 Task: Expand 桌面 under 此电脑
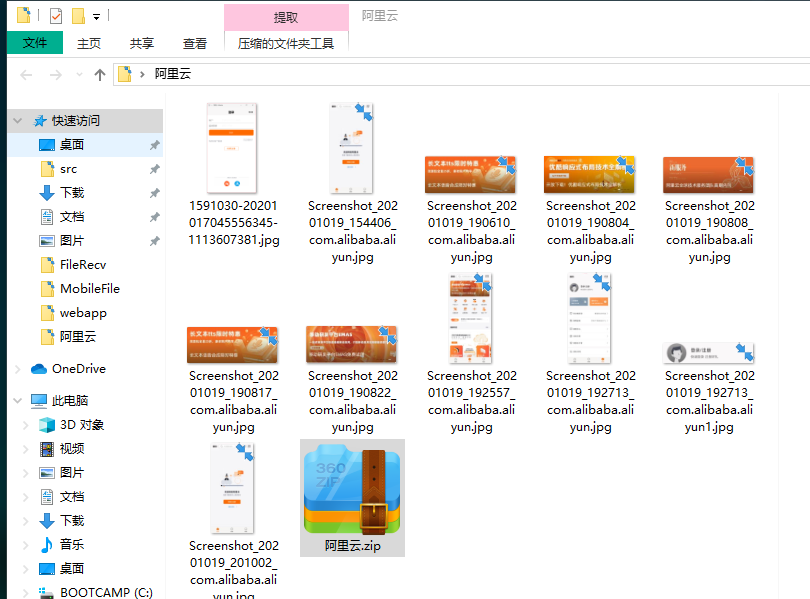click(25, 569)
